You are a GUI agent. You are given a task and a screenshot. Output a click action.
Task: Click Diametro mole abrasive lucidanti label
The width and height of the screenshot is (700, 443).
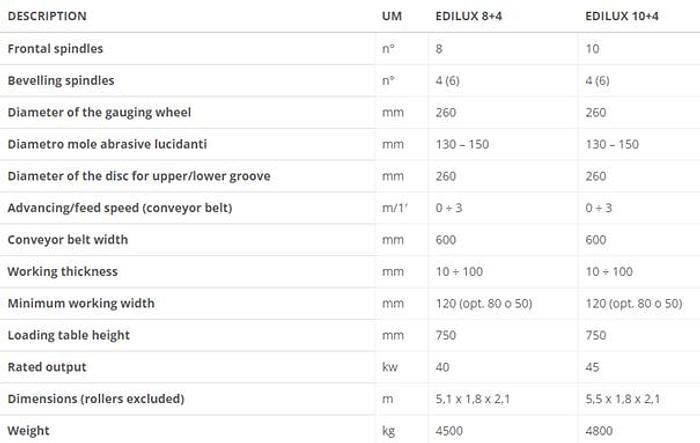click(107, 144)
